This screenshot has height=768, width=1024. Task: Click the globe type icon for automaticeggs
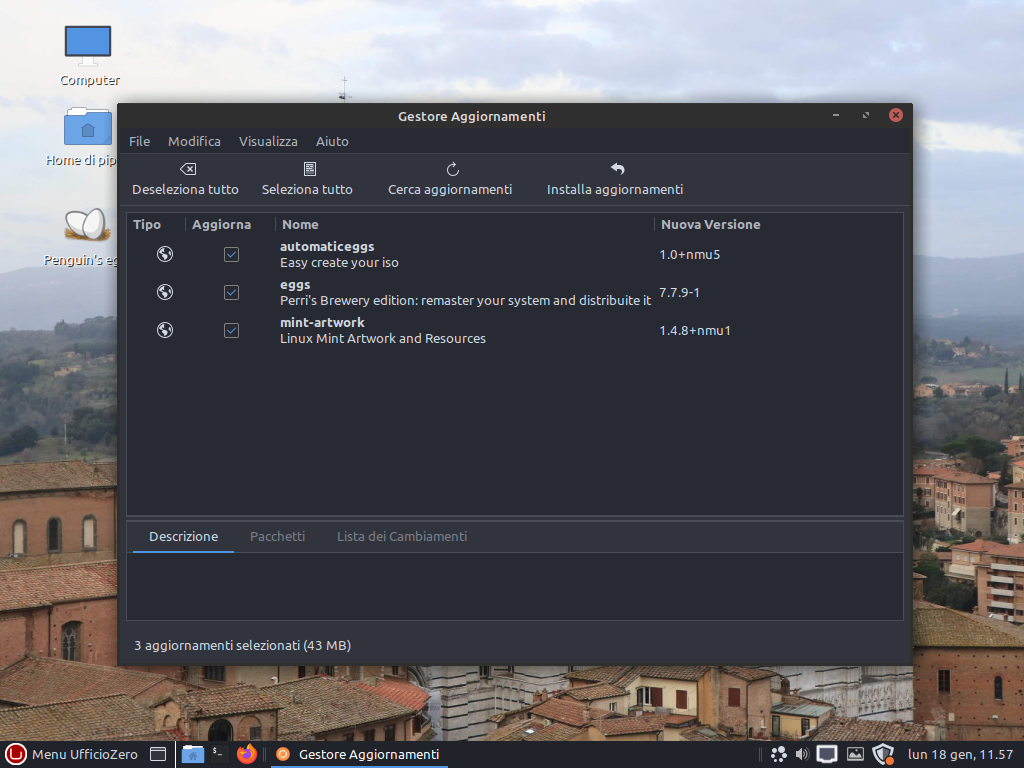[x=165, y=254]
